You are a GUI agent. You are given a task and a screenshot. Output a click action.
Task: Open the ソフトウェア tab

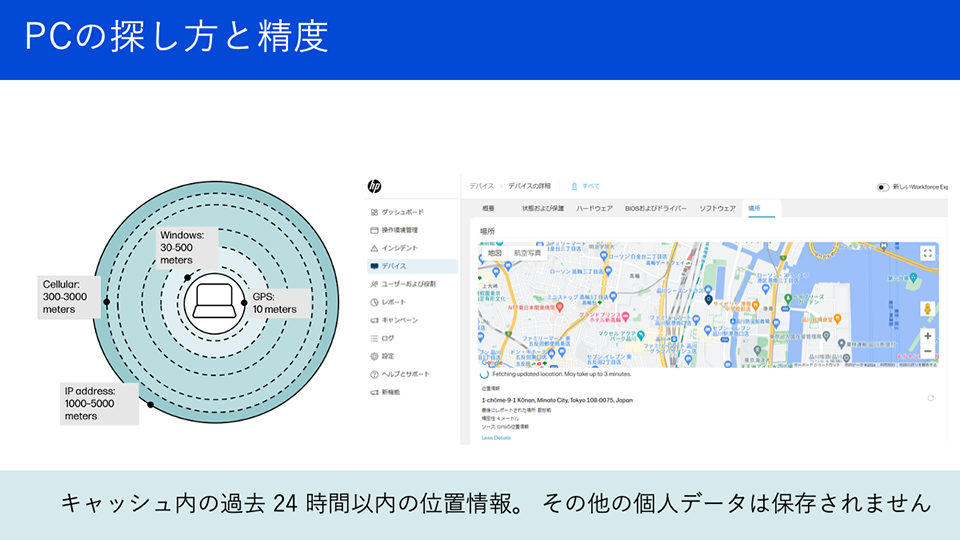718,209
